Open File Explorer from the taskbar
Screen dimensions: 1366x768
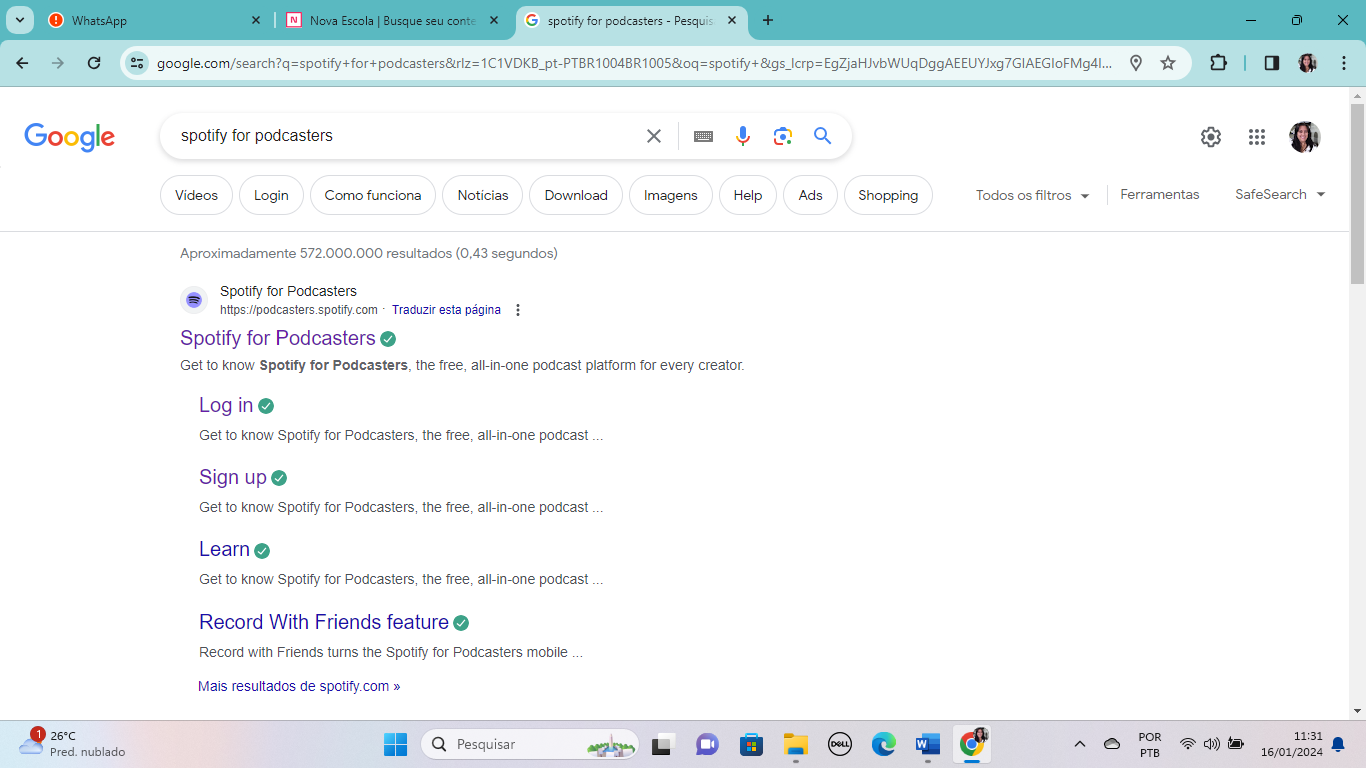(796, 744)
